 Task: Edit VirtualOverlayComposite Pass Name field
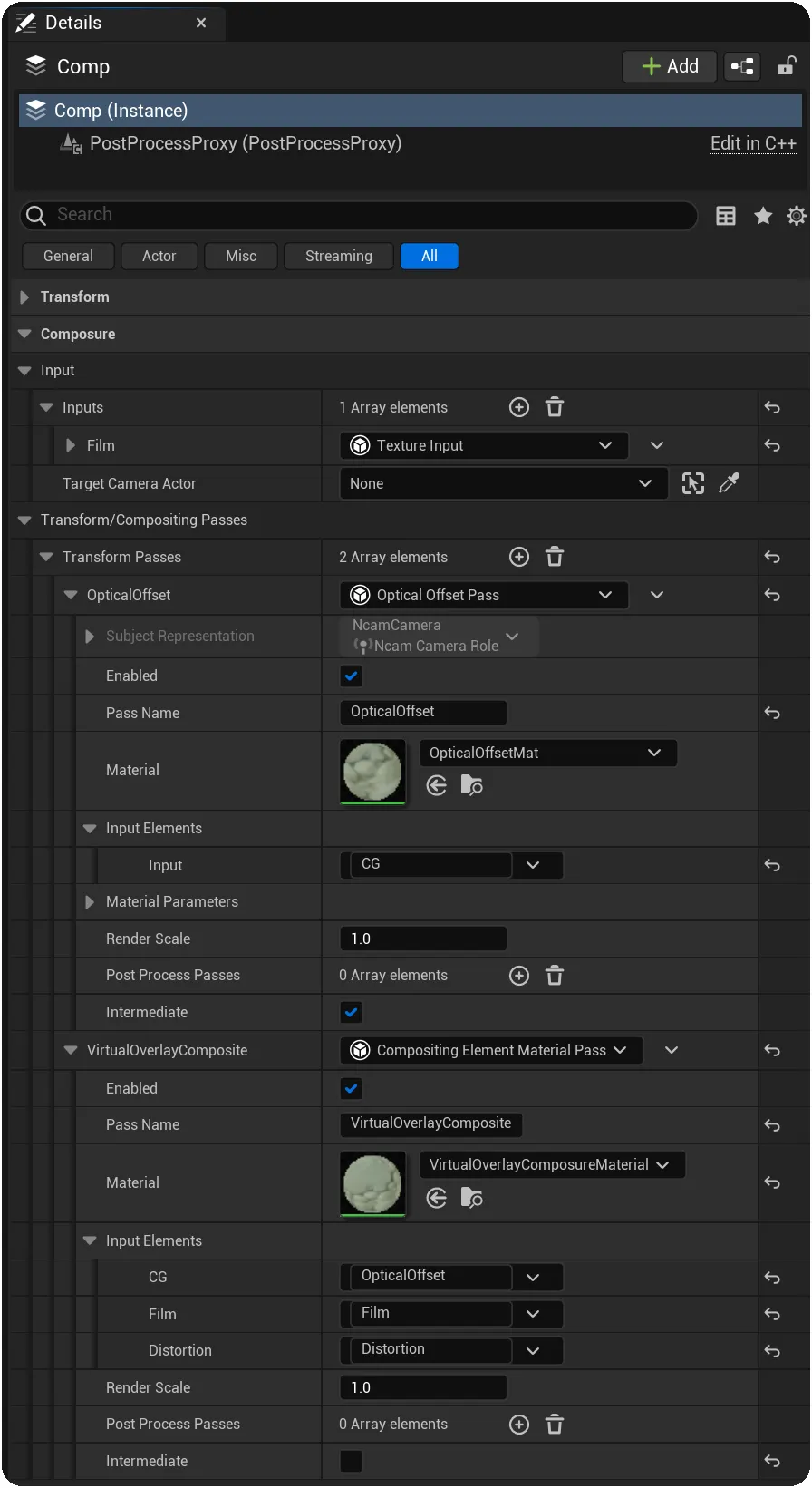430,1123
